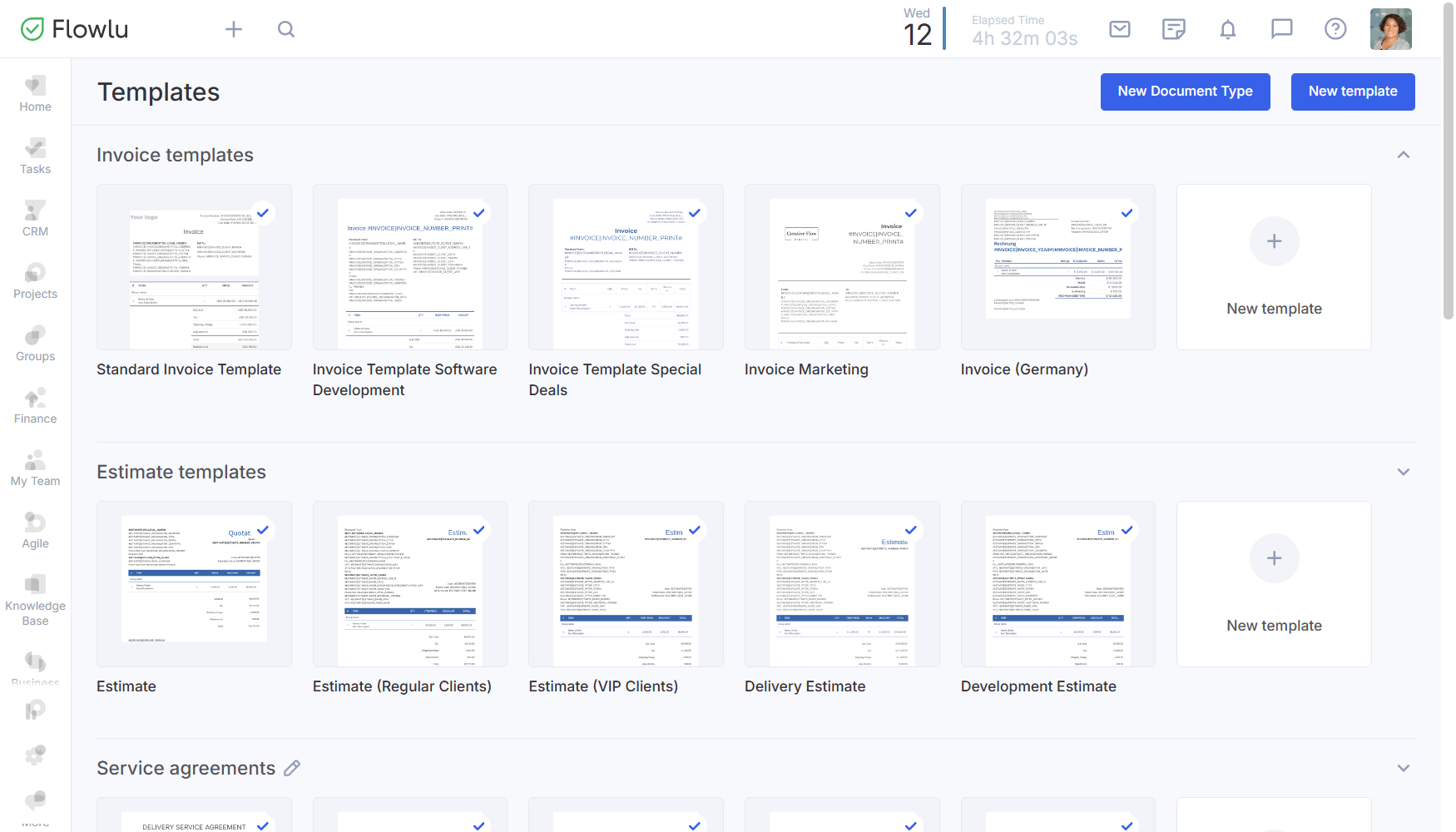
Task: Click the 'Standard Invoice Template' title
Action: click(x=189, y=369)
